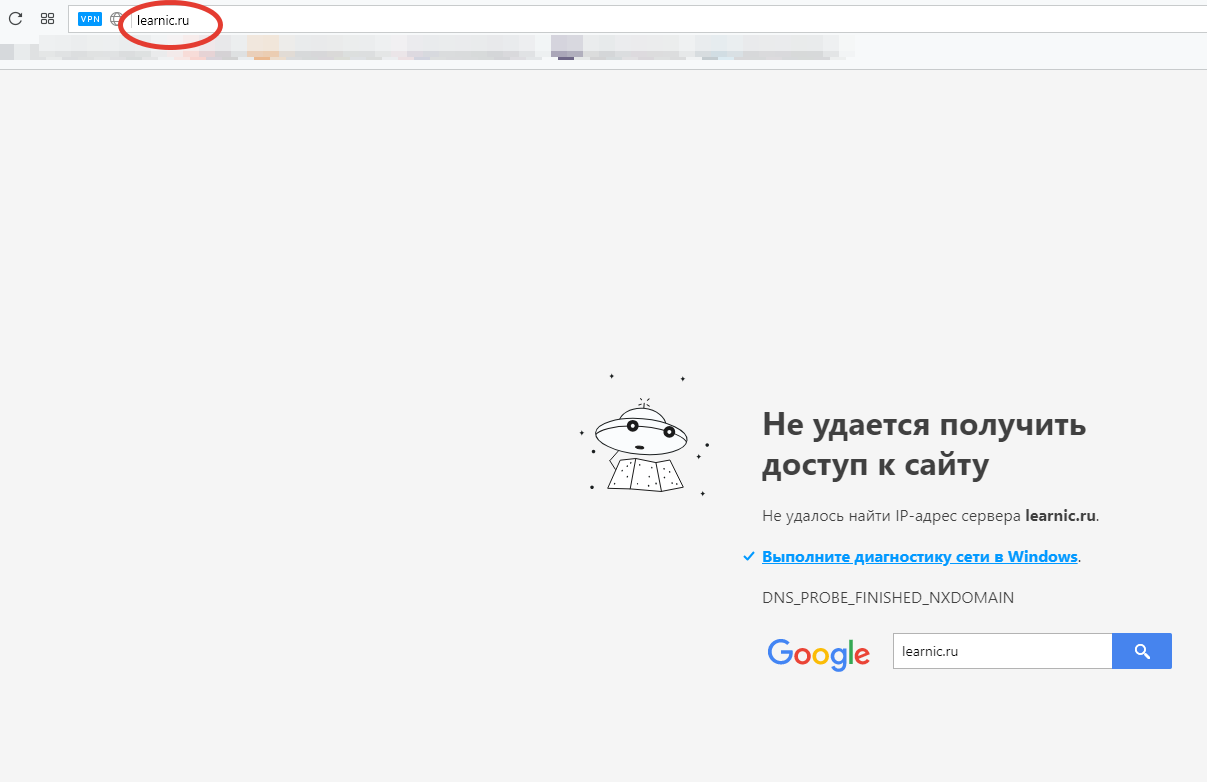Click bold learnic.ru in the error message

1060,517
